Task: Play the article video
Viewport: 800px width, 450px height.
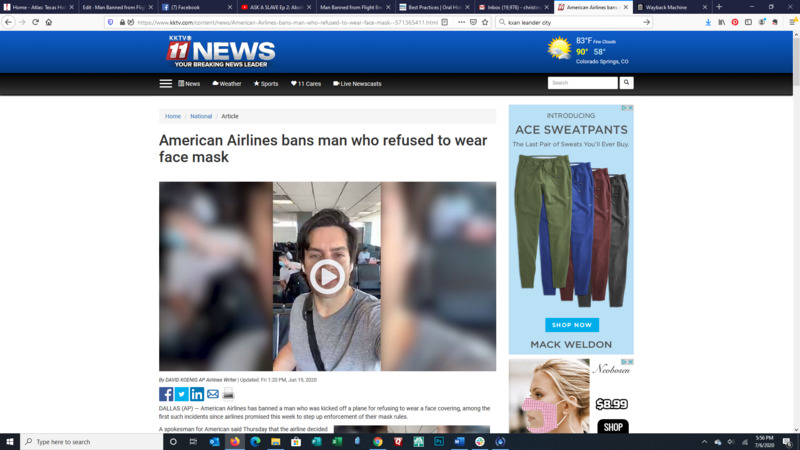Action: coord(327,277)
